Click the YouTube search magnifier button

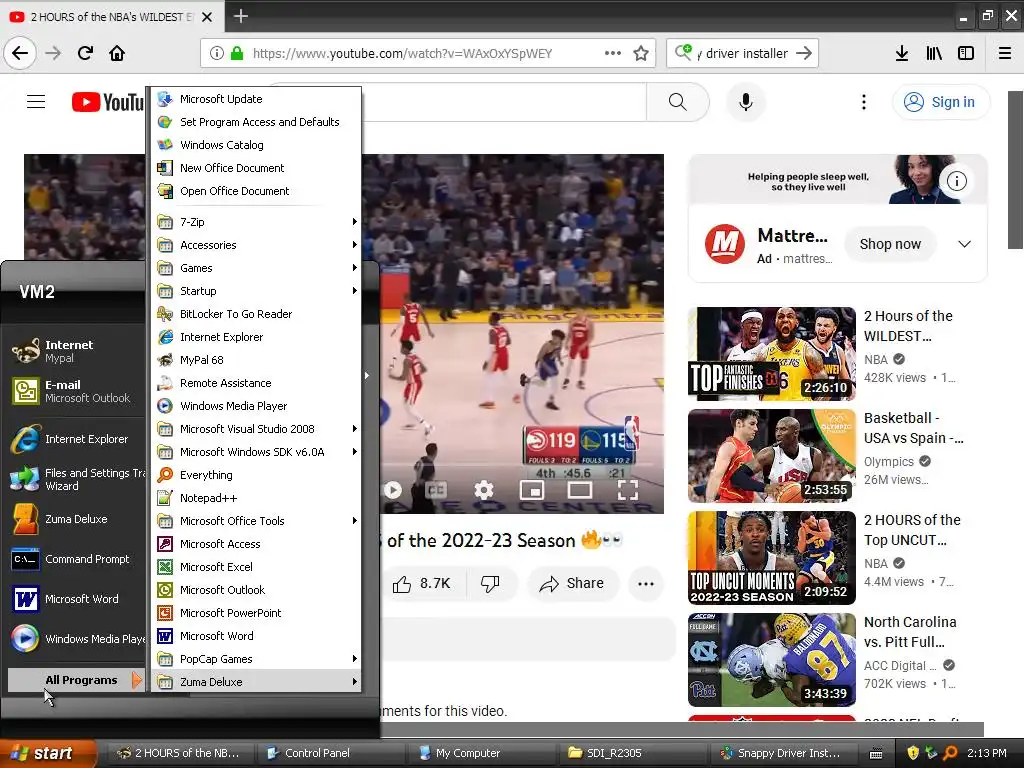point(677,102)
